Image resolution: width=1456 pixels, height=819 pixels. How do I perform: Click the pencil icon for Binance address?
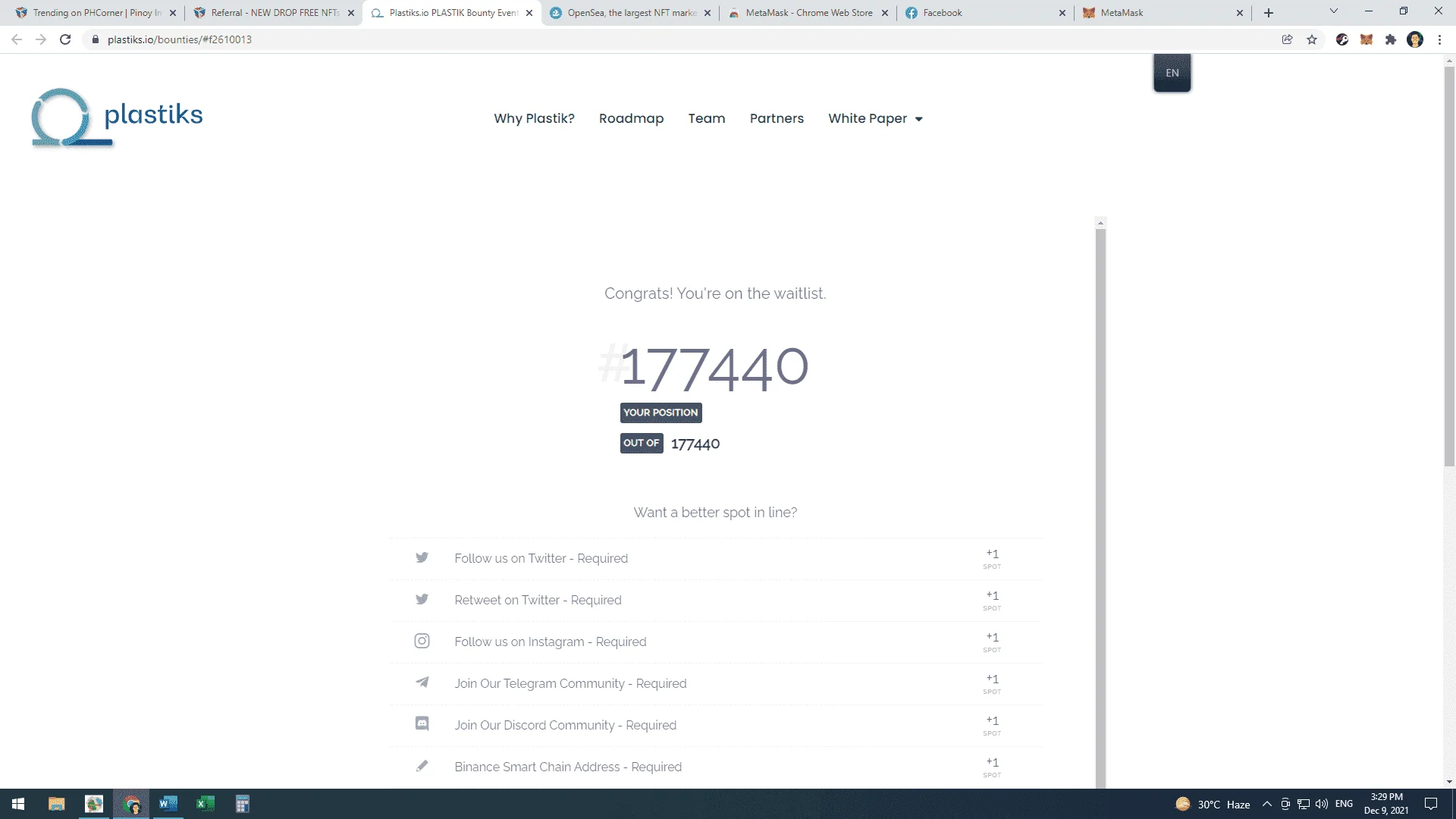pos(422,766)
